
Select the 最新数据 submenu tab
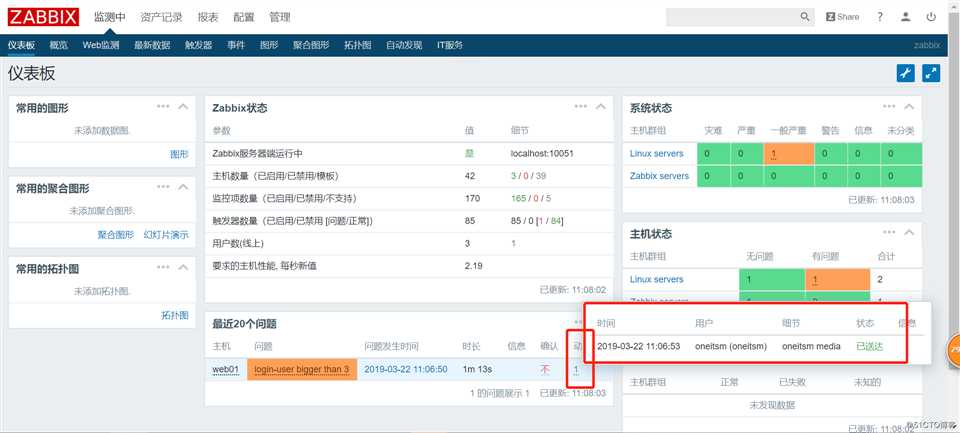click(152, 45)
